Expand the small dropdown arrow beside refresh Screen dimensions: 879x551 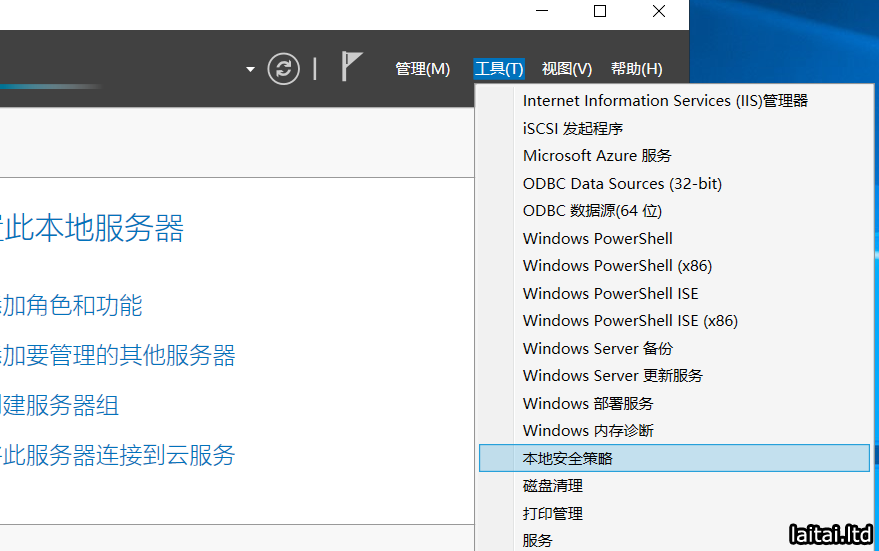[250, 70]
